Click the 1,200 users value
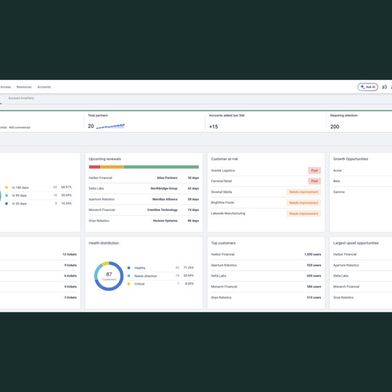 (x=313, y=254)
